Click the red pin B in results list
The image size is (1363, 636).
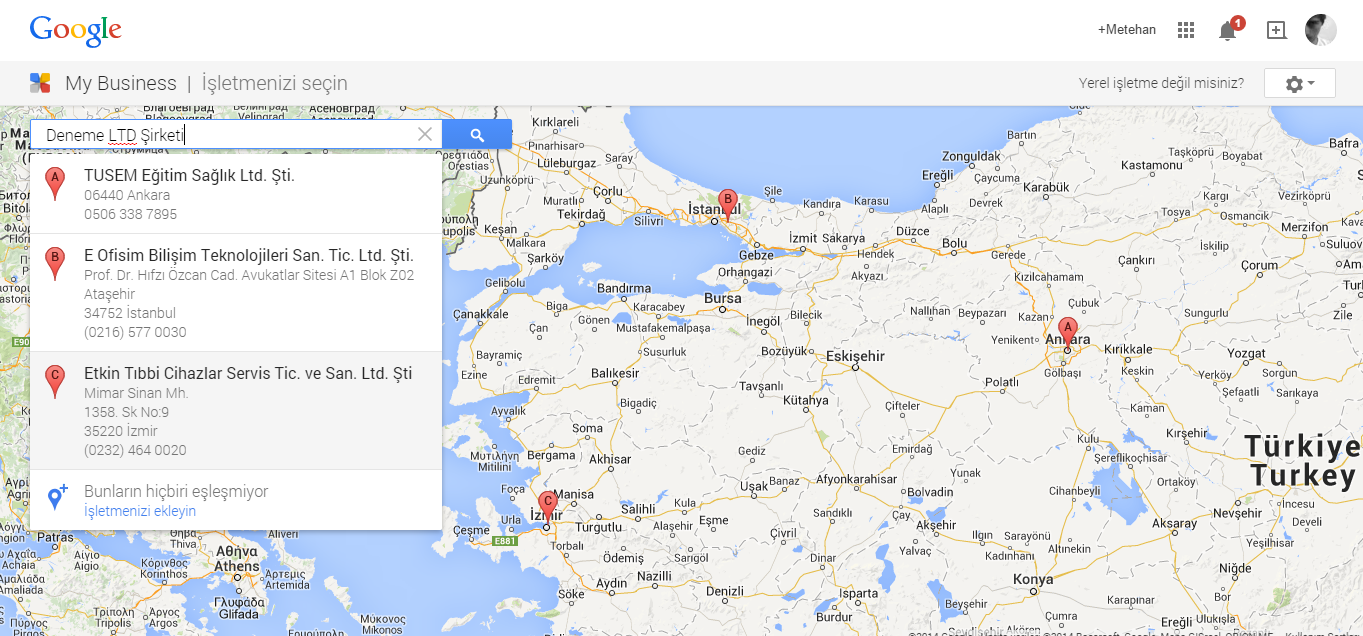(x=55, y=263)
